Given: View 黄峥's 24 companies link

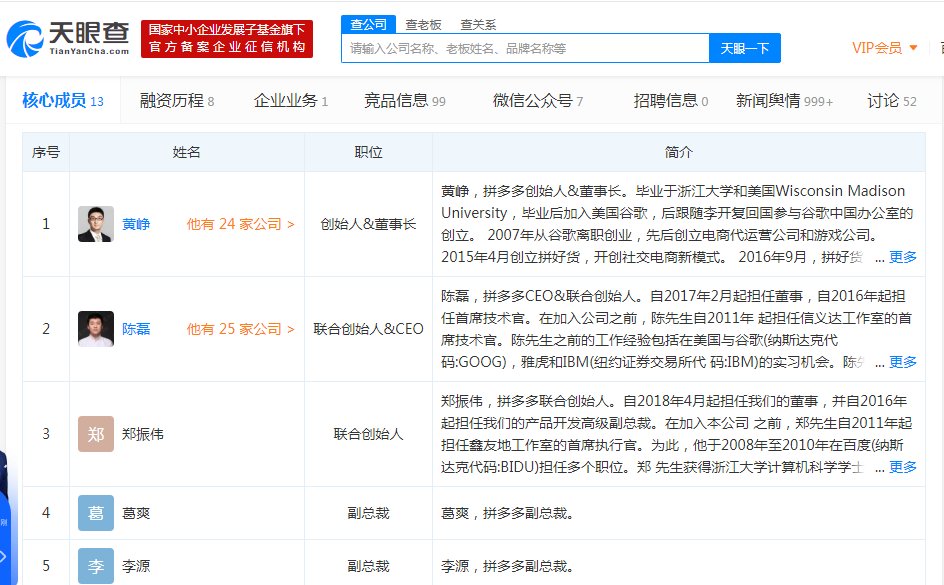Looking at the screenshot, I should tap(240, 224).
